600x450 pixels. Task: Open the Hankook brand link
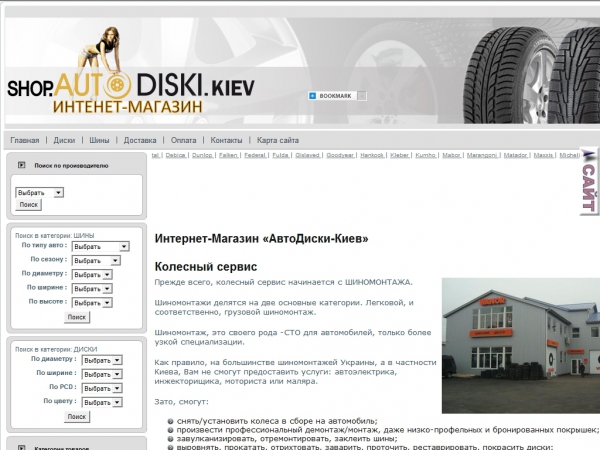pyautogui.click(x=372, y=155)
